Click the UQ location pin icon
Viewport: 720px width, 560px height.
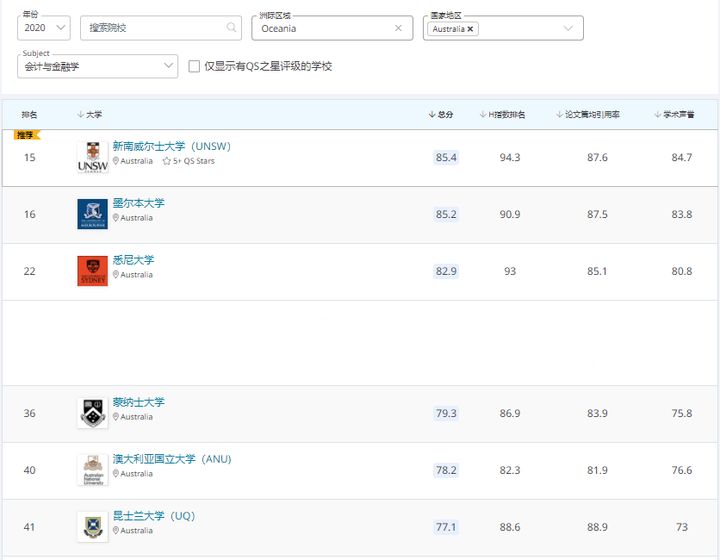116,531
